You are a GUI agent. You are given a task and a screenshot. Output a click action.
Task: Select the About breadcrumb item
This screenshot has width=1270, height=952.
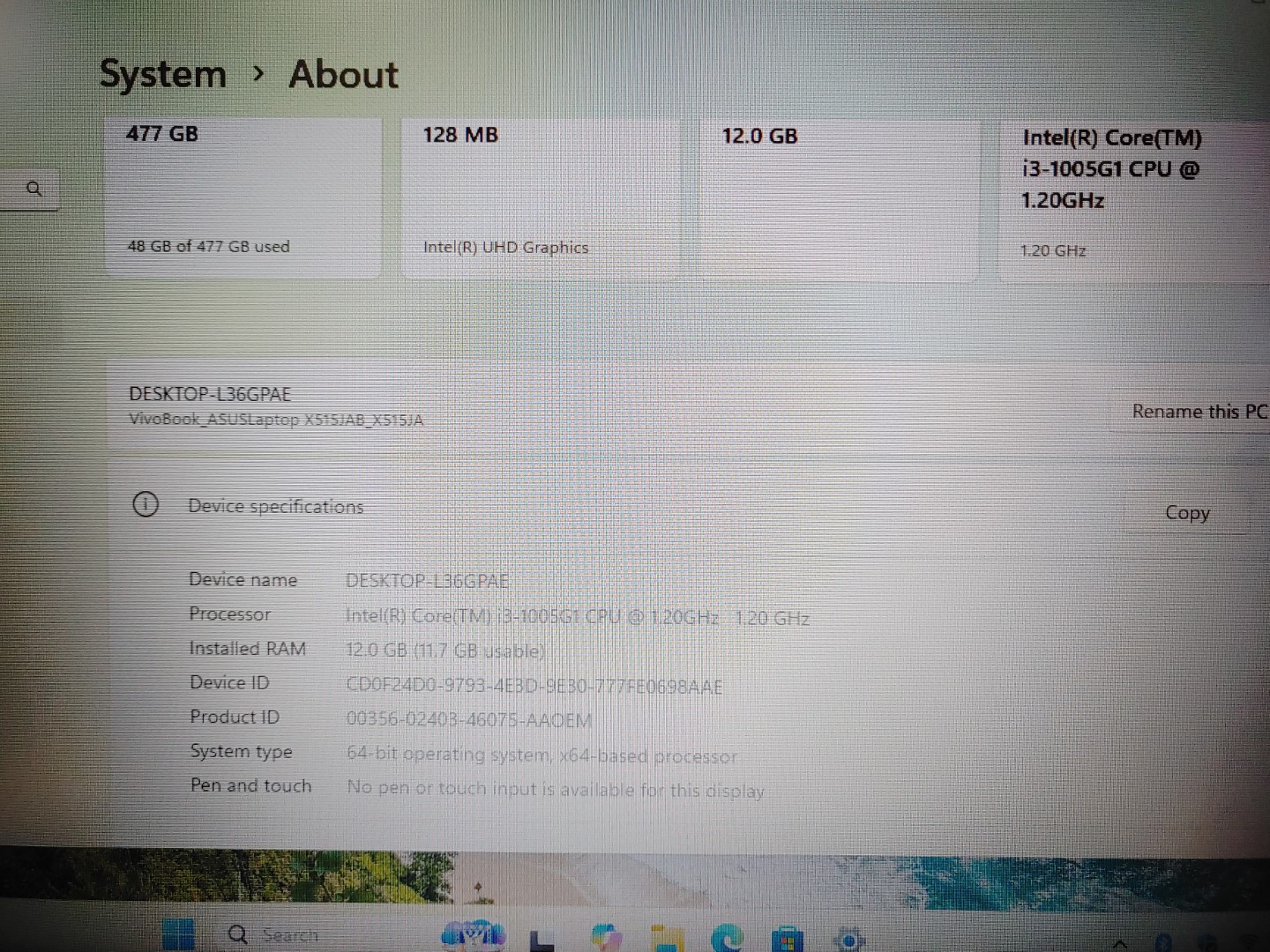pos(343,75)
